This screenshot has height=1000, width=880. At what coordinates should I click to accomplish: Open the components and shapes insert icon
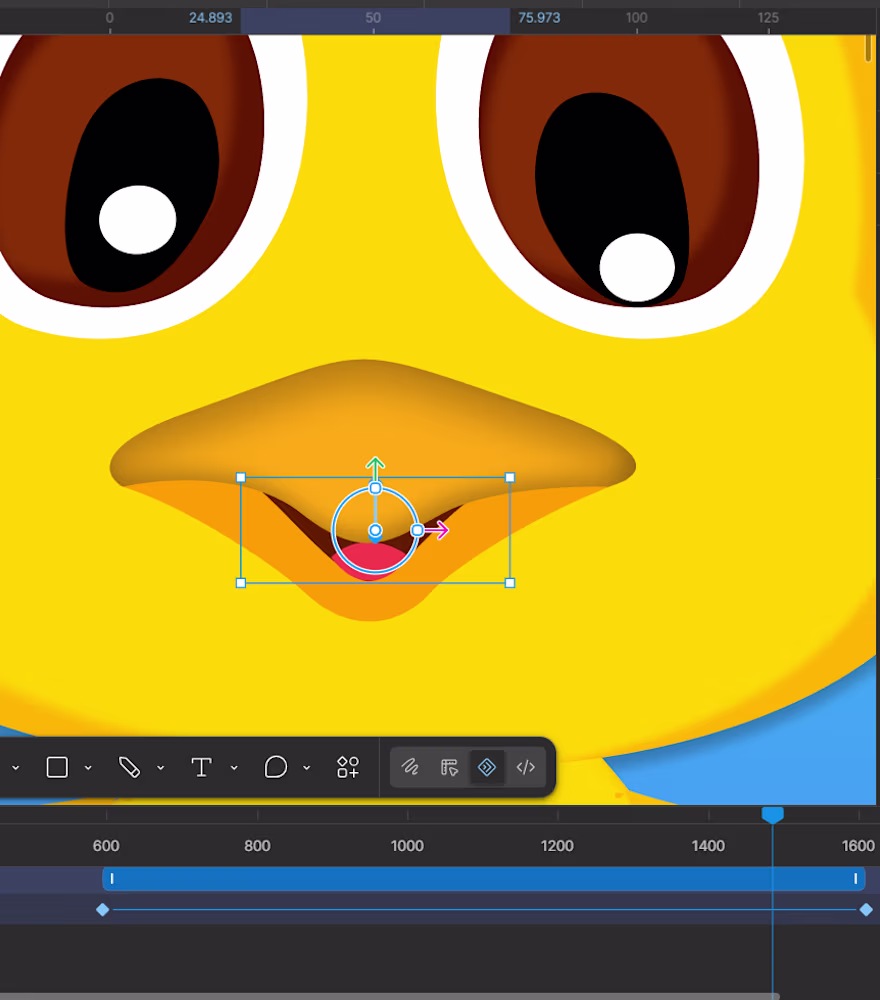[348, 767]
